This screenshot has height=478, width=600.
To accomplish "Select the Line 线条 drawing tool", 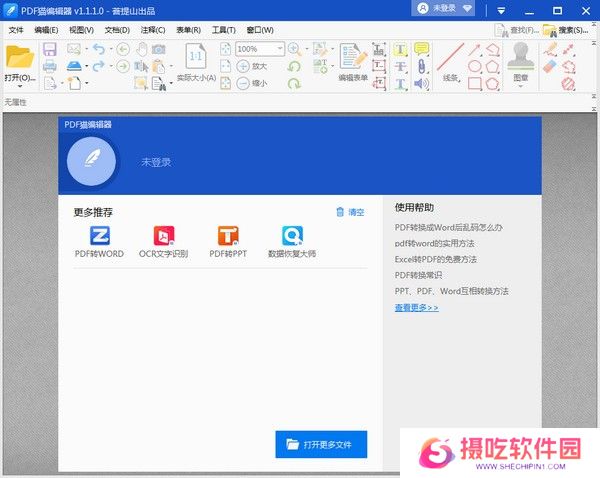I will [451, 61].
